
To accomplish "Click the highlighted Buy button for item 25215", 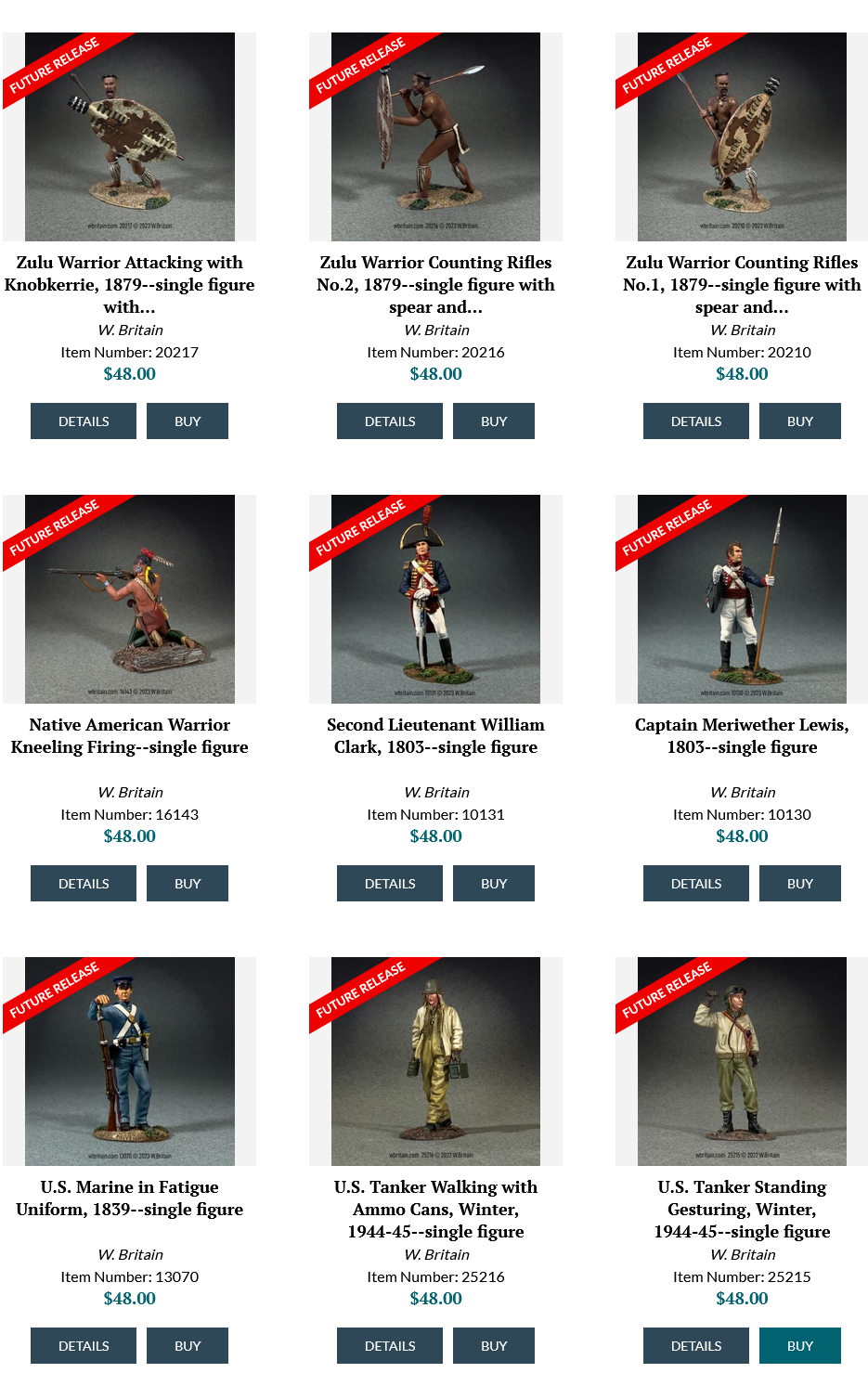I will tap(800, 1345).
